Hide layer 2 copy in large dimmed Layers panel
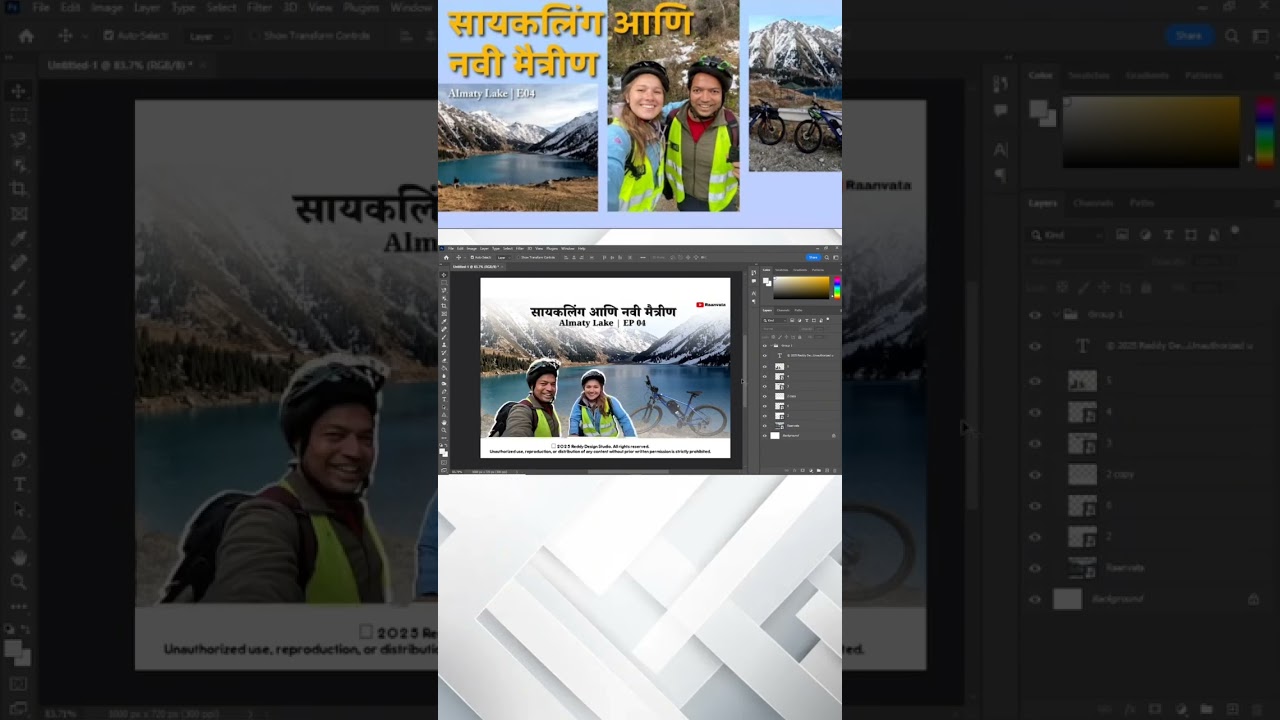The image size is (1280, 720). [x=1035, y=474]
